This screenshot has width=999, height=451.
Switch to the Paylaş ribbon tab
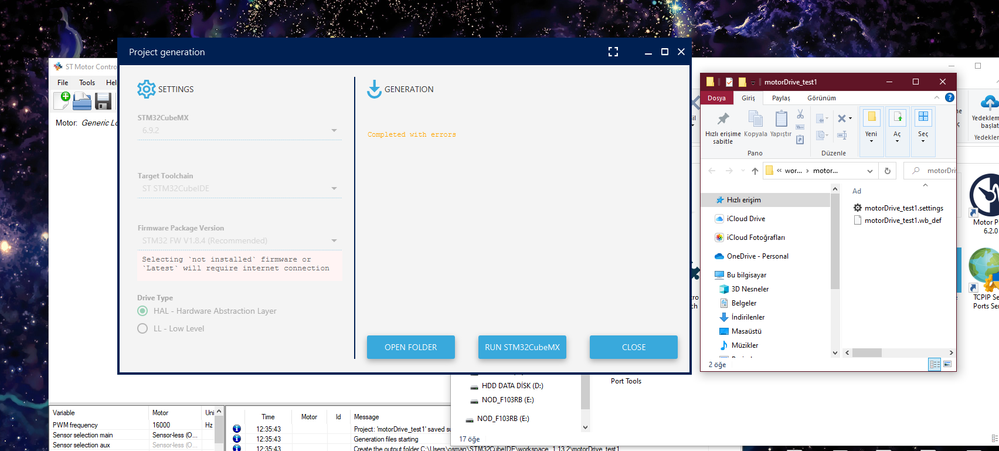coord(780,98)
